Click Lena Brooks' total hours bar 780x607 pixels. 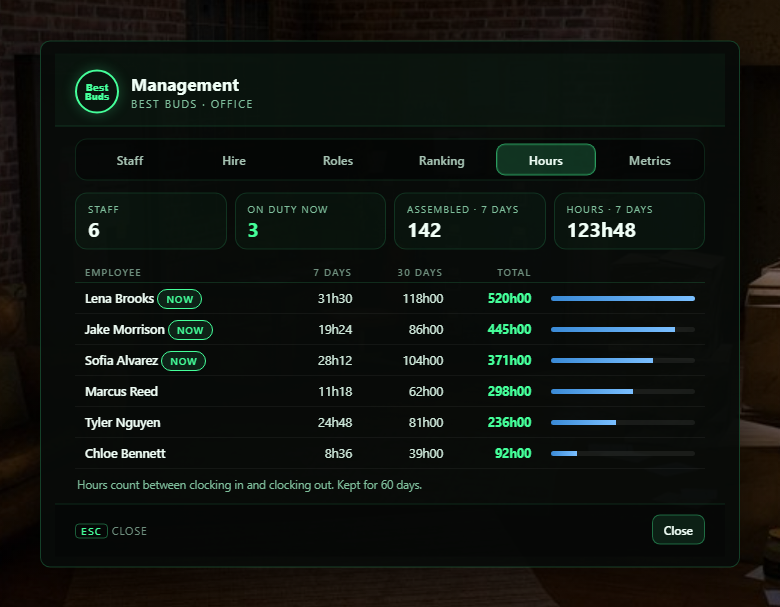click(x=623, y=299)
